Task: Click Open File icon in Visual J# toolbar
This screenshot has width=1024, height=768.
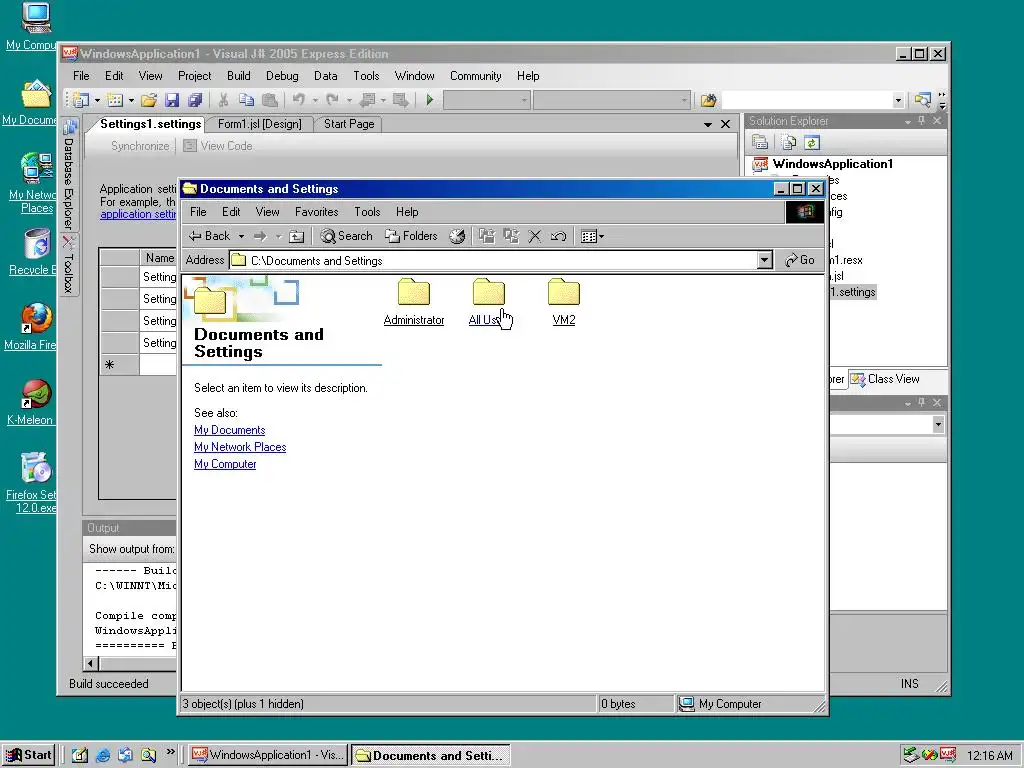Action: click(x=149, y=100)
